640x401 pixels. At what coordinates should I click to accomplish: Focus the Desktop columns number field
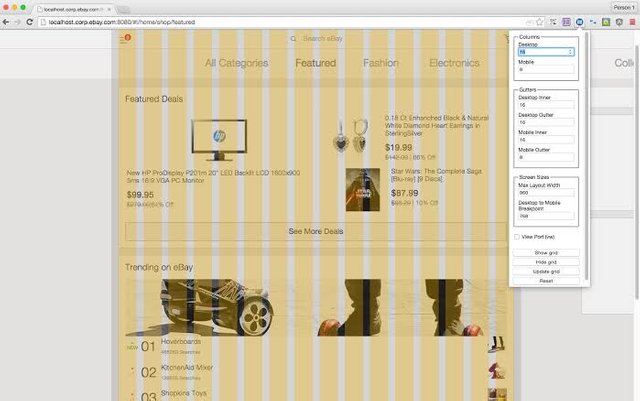point(546,52)
